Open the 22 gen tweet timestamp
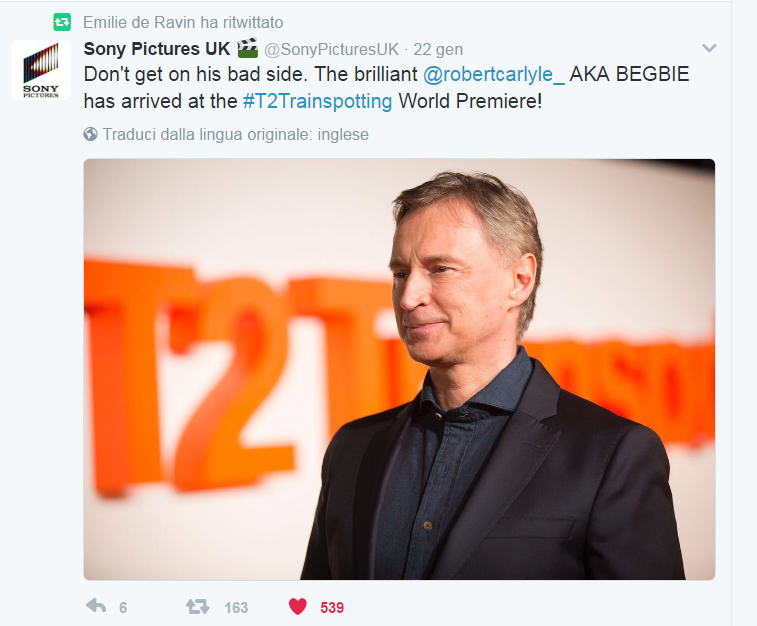The image size is (757, 626). click(x=438, y=49)
